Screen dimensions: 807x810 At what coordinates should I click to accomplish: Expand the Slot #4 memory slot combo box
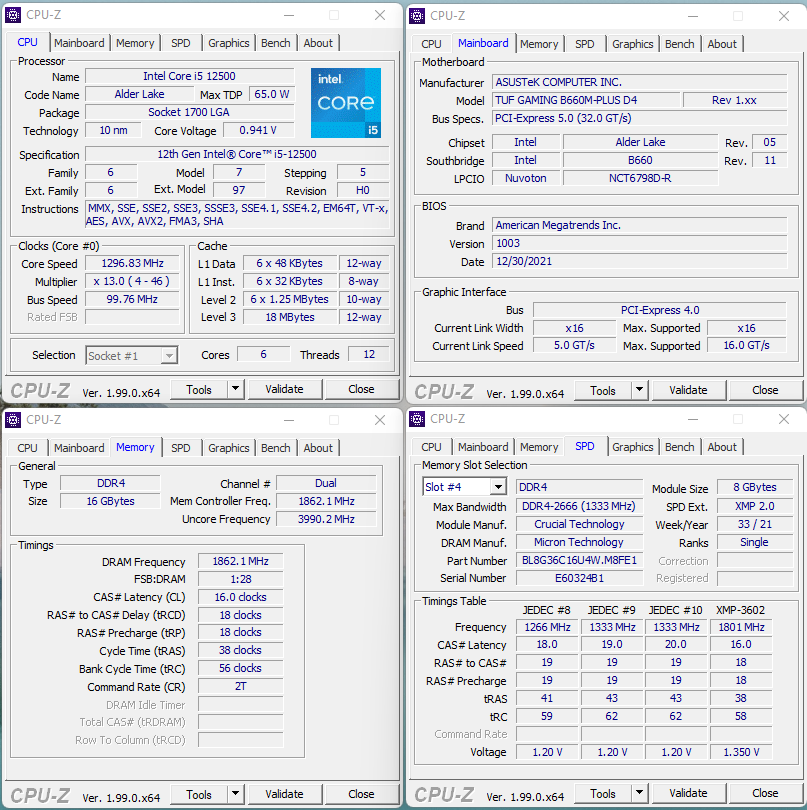click(x=498, y=487)
